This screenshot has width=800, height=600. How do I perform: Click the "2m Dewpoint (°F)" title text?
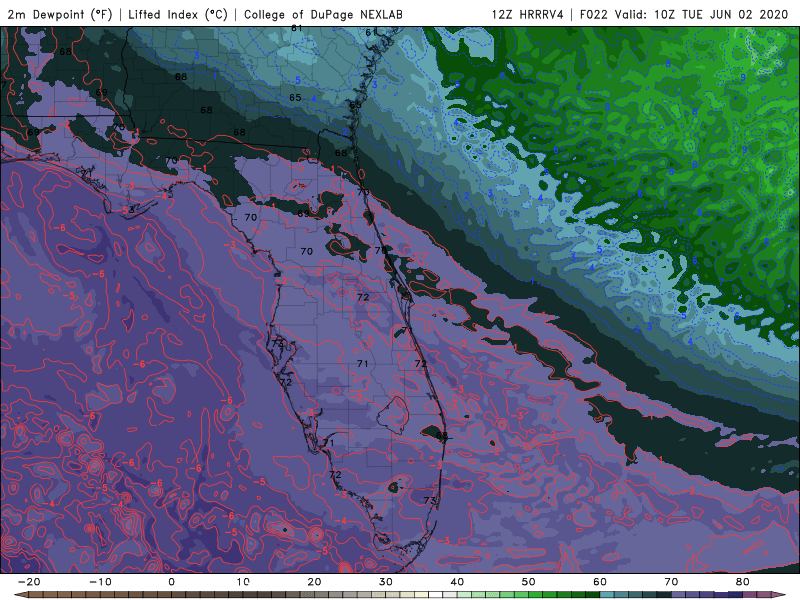60,14
